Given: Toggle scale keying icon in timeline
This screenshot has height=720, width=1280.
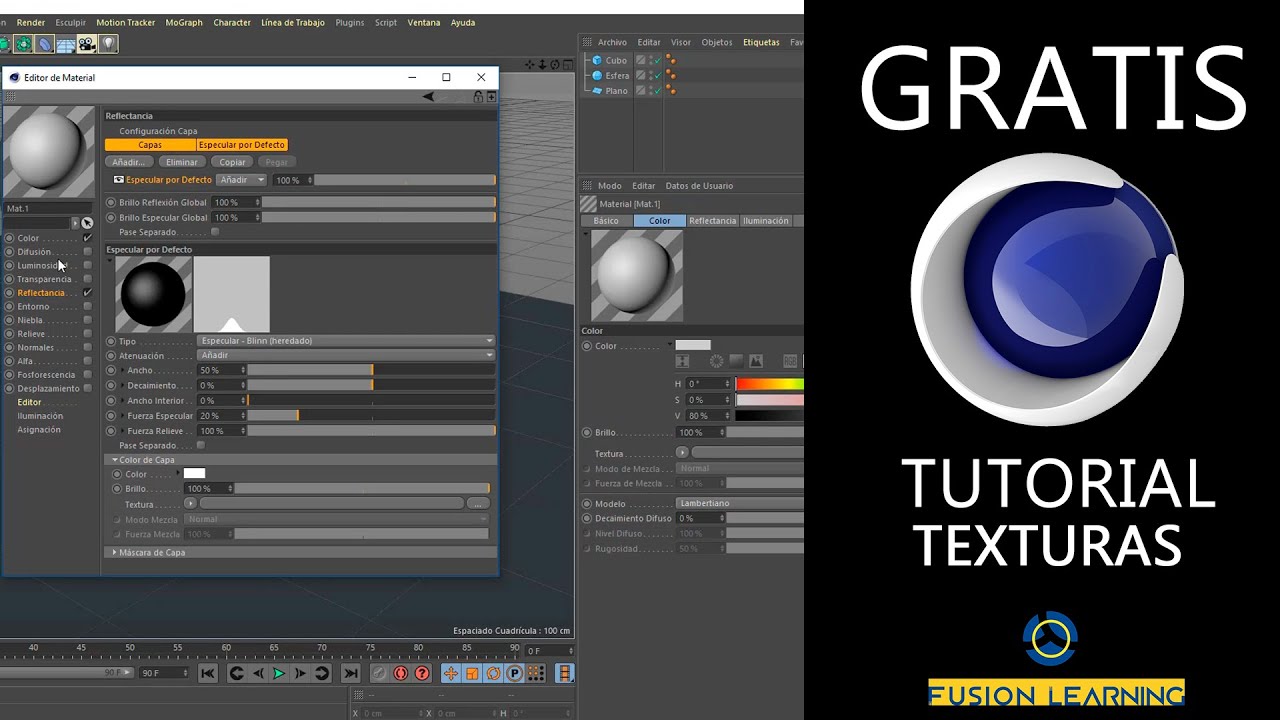Looking at the screenshot, I should pos(472,674).
